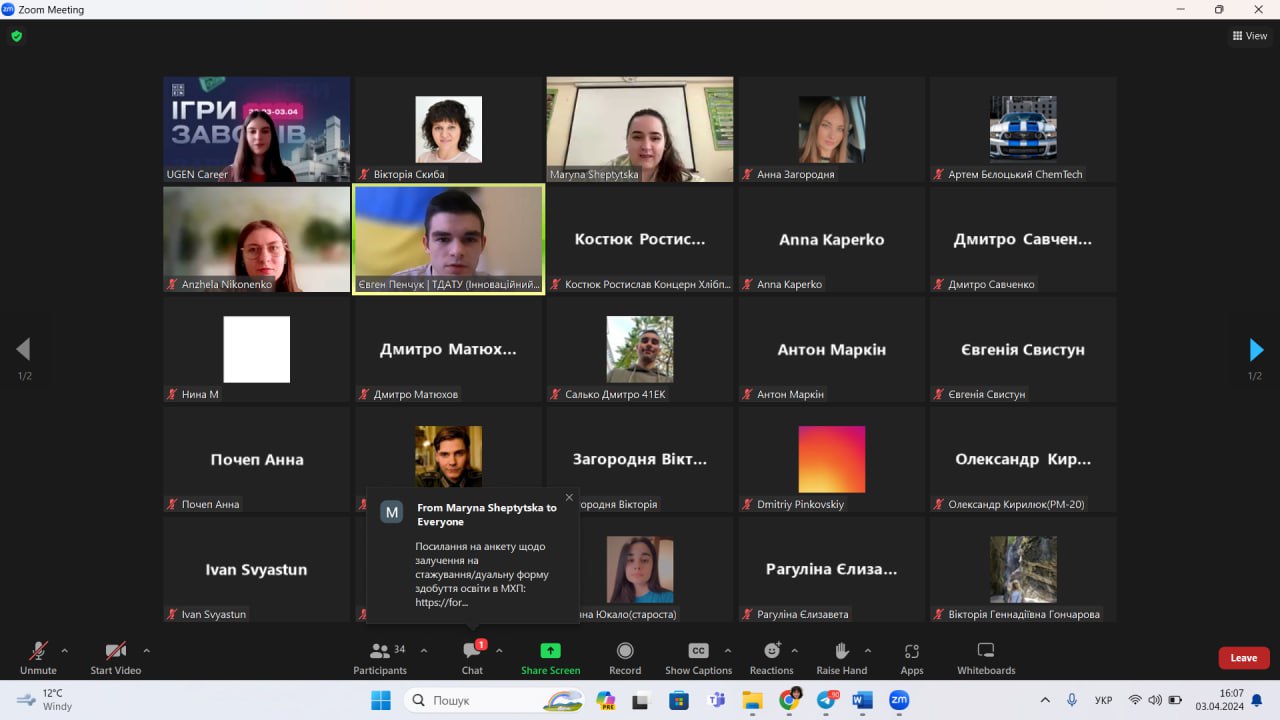This screenshot has width=1280, height=720.
Task: Select Салько Дмитро 41ЕК tile
Action: coord(640,349)
